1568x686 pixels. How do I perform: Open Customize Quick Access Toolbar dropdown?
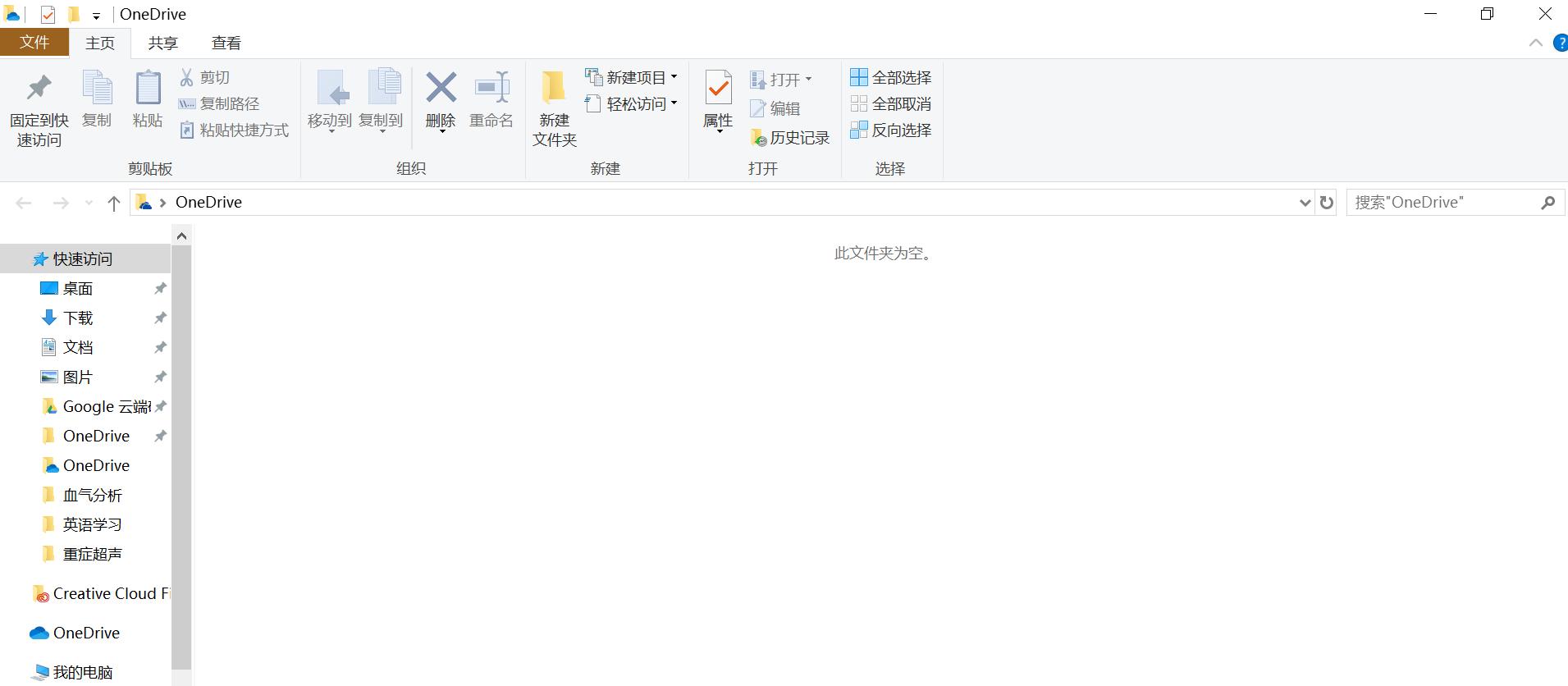[96, 16]
